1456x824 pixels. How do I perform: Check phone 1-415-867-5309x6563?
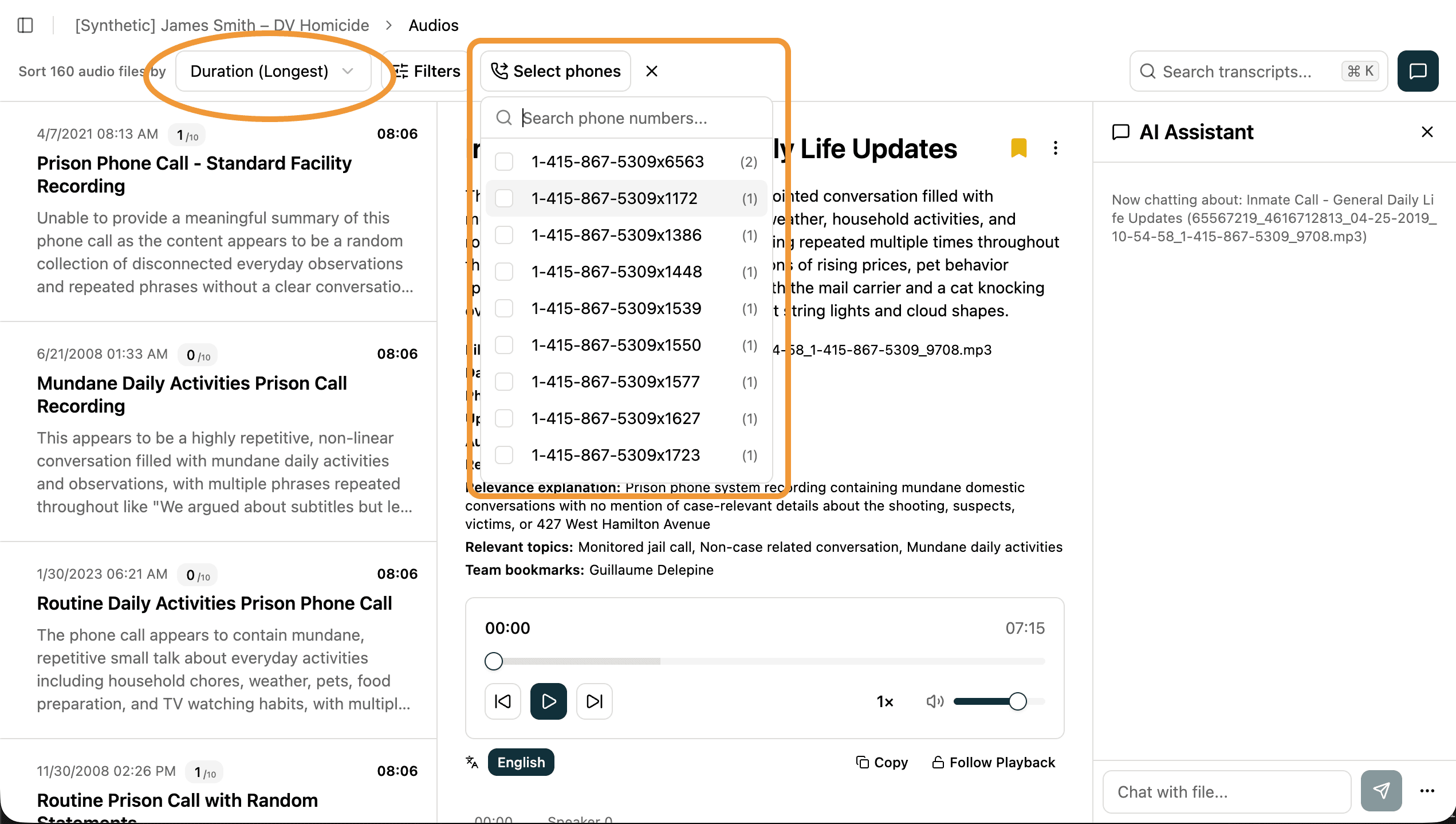[x=504, y=162]
